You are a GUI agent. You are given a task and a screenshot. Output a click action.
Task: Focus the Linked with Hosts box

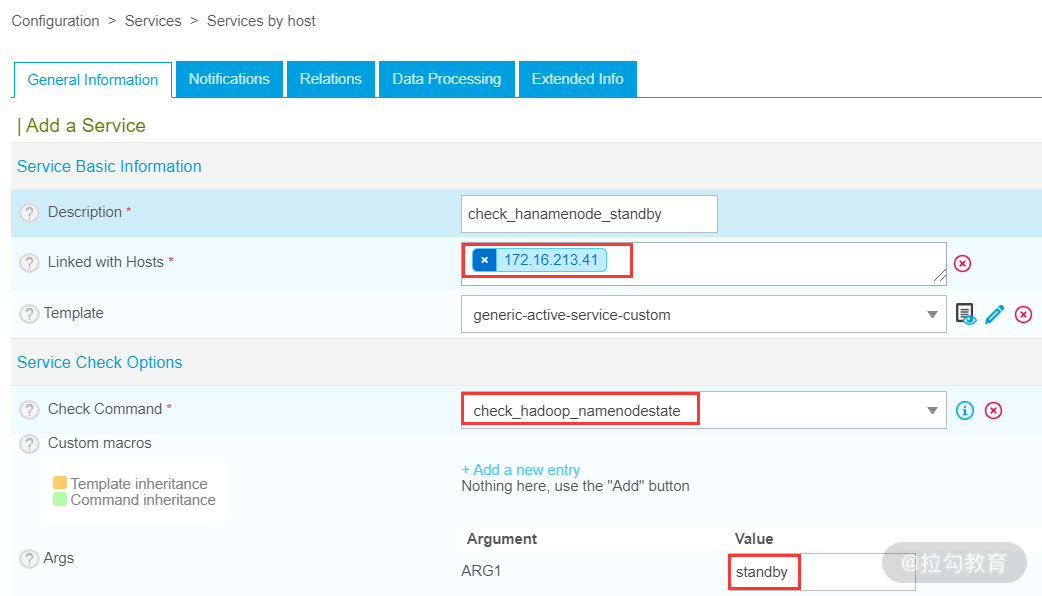pos(704,264)
